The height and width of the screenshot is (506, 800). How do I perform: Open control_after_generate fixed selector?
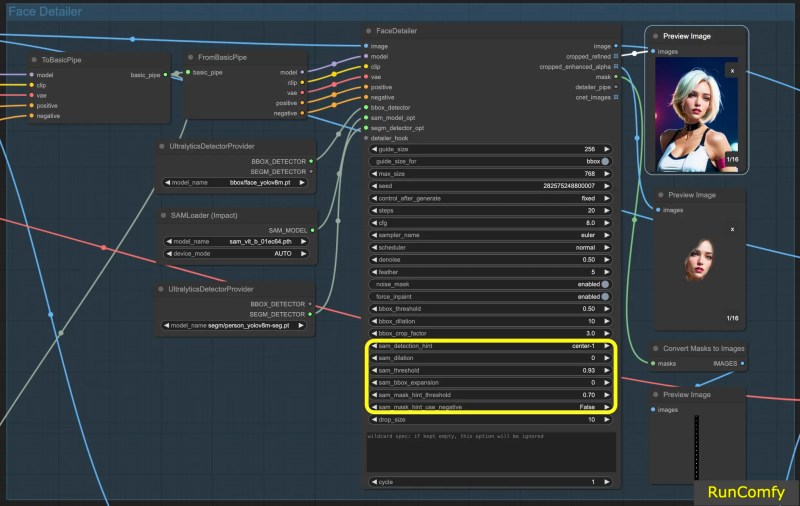490,198
